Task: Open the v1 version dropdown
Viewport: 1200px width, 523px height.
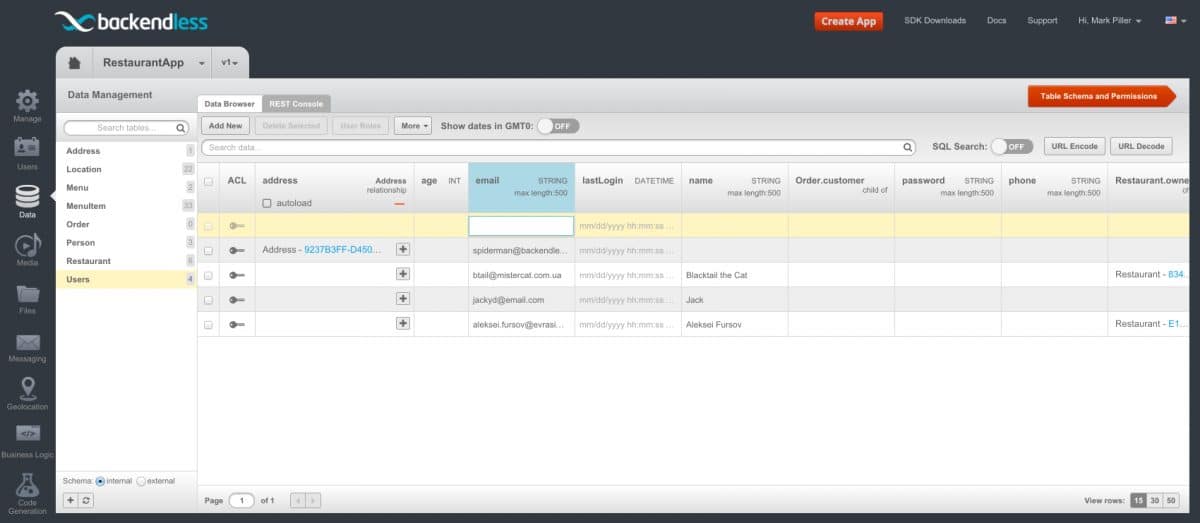Action: click(230, 62)
